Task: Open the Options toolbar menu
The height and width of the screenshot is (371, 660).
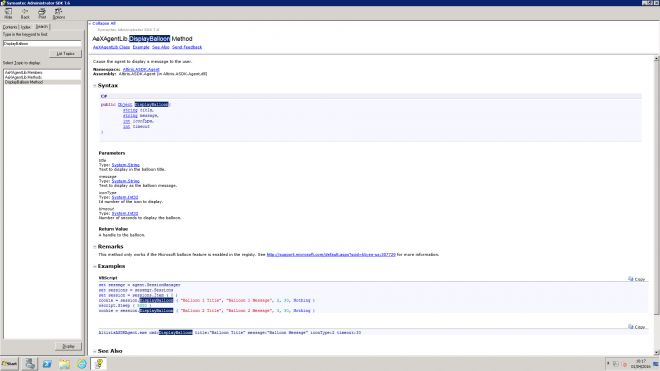Action: point(59,13)
